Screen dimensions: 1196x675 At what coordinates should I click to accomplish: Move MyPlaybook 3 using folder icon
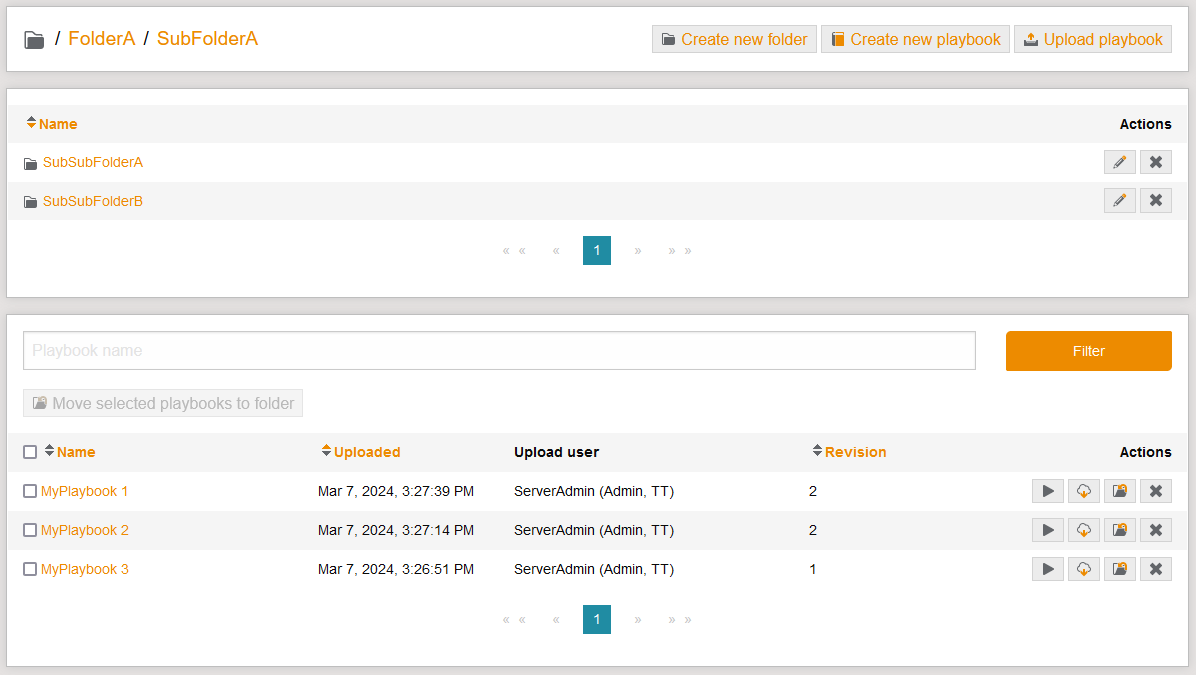point(1119,569)
